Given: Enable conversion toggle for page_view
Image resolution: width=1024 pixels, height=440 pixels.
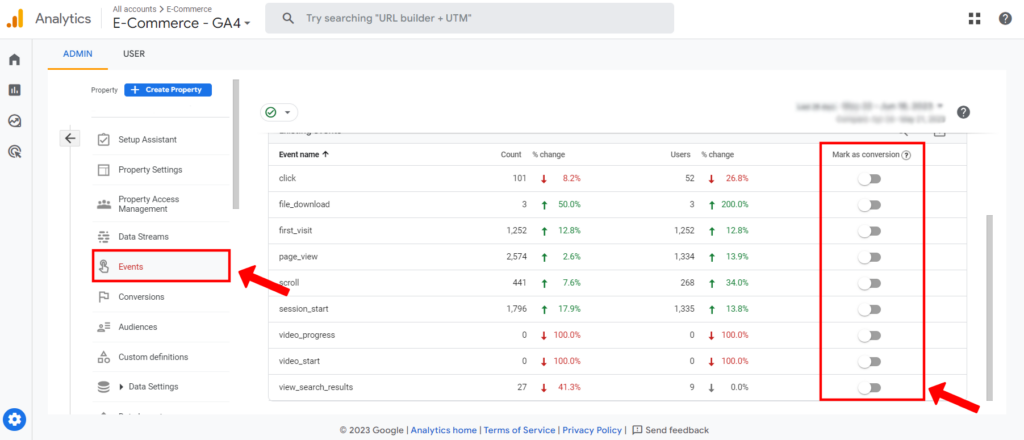Looking at the screenshot, I should pyautogui.click(x=869, y=257).
